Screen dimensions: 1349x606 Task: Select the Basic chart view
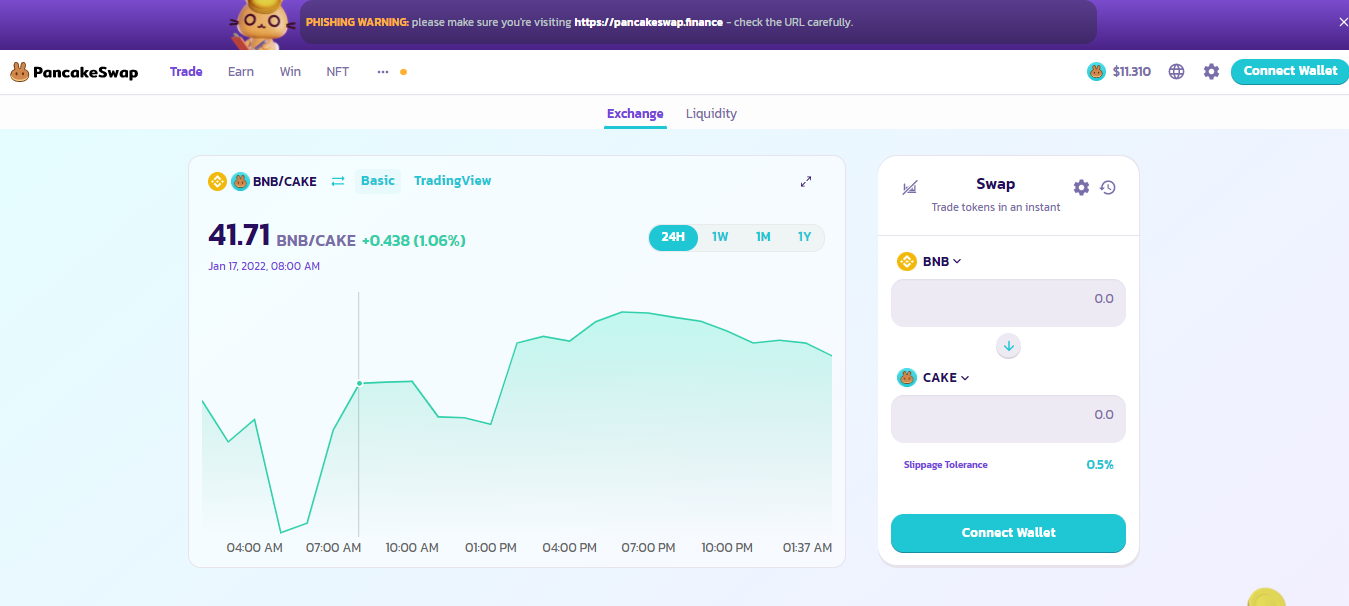tap(378, 181)
